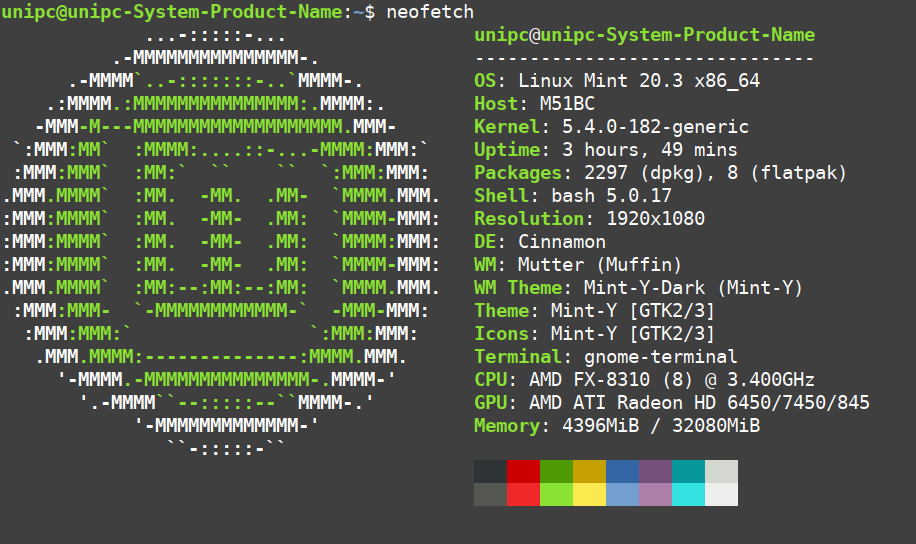Click the 'CPU: AMD FX-8310' line
Viewport: 916px width, 544px height.
click(x=644, y=380)
